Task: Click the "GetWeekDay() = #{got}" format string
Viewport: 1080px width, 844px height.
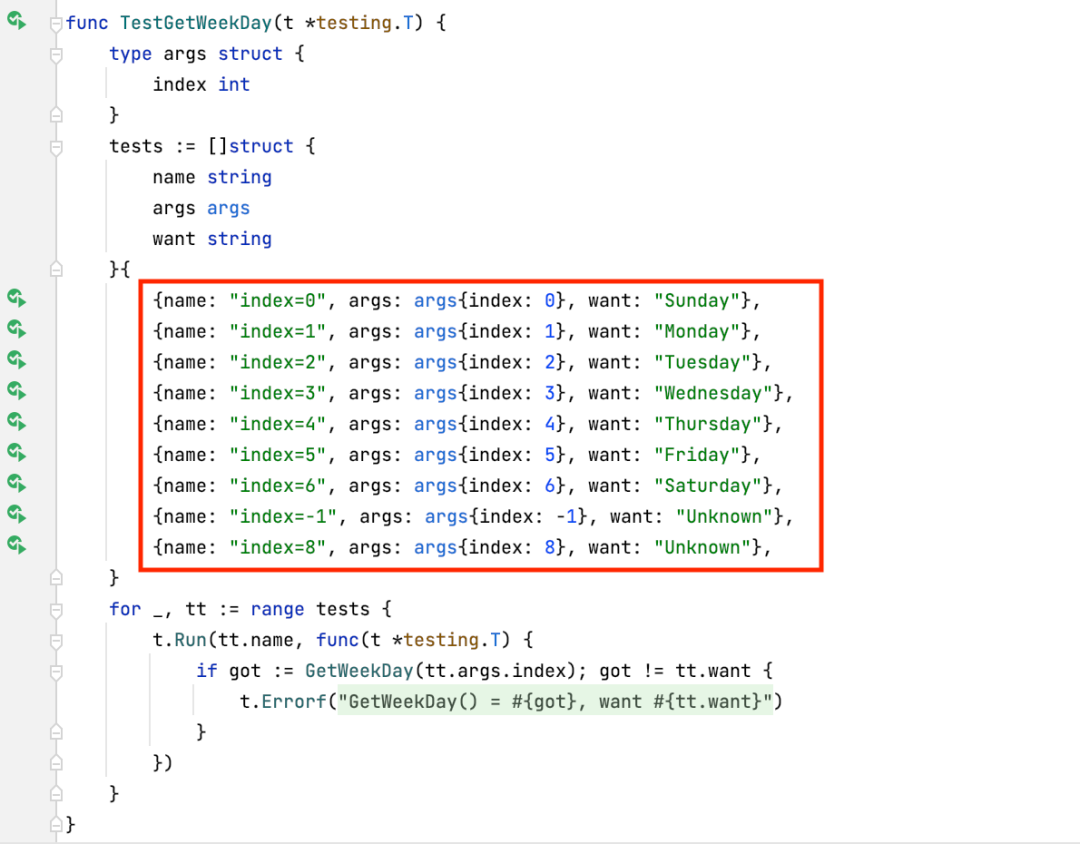Action: pos(555,701)
